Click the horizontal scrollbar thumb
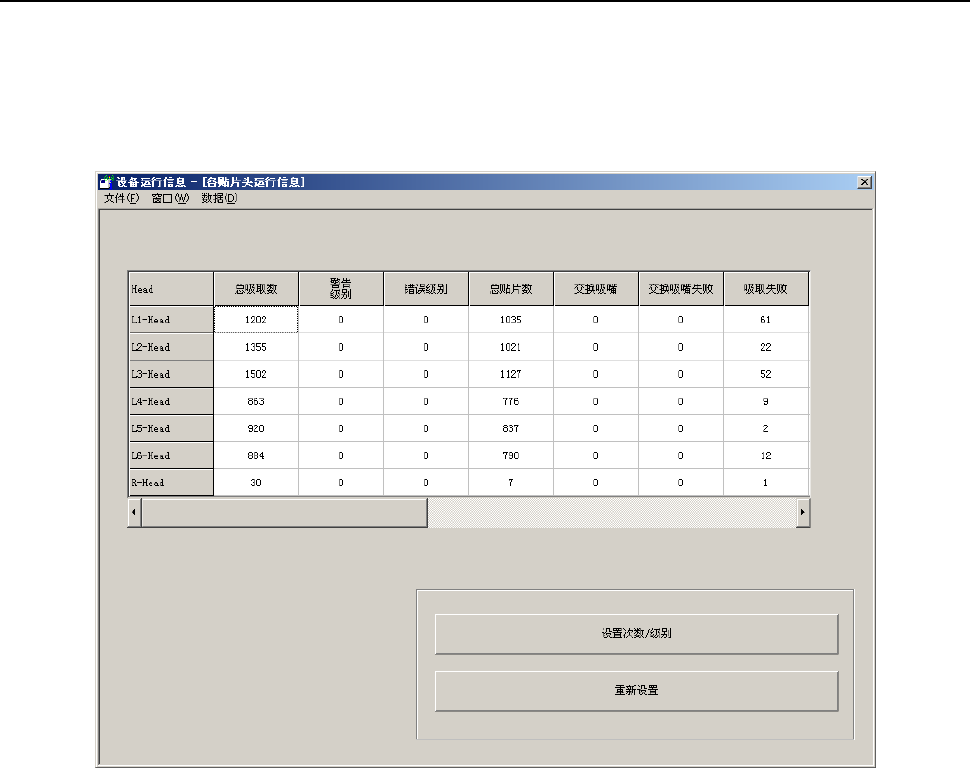 click(x=285, y=512)
